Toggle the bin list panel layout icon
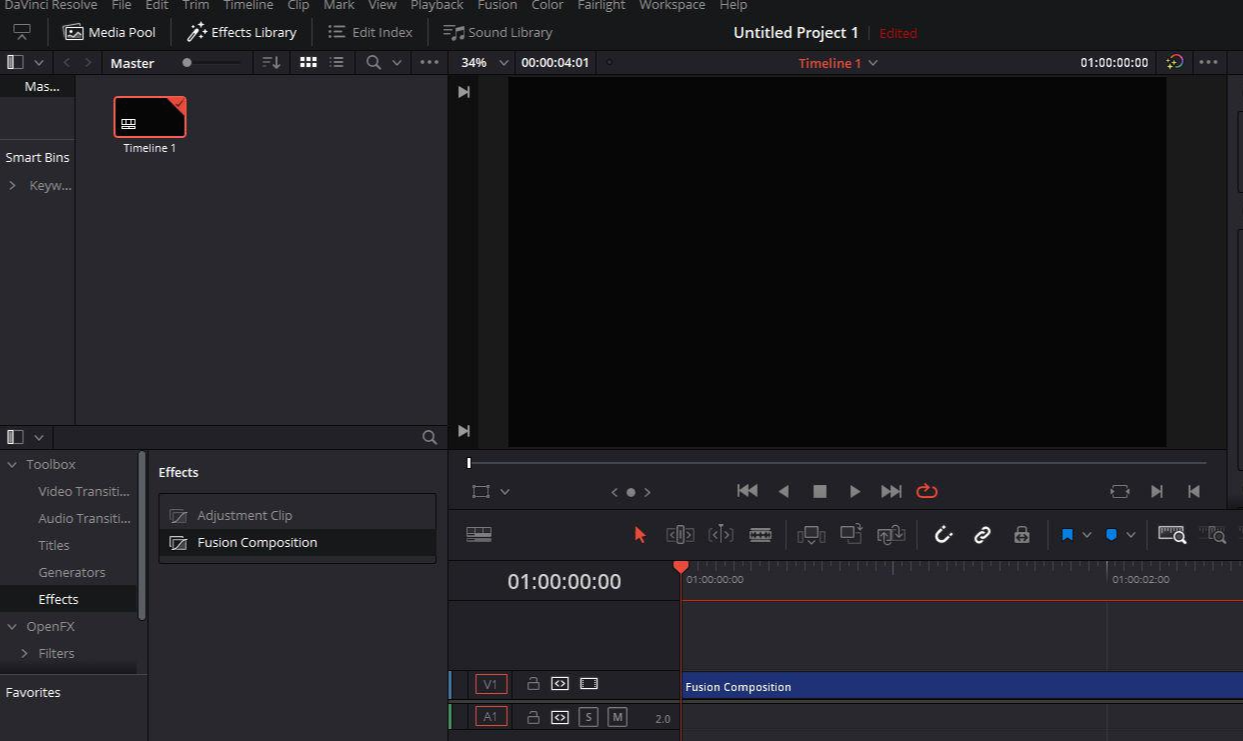 click(14, 62)
